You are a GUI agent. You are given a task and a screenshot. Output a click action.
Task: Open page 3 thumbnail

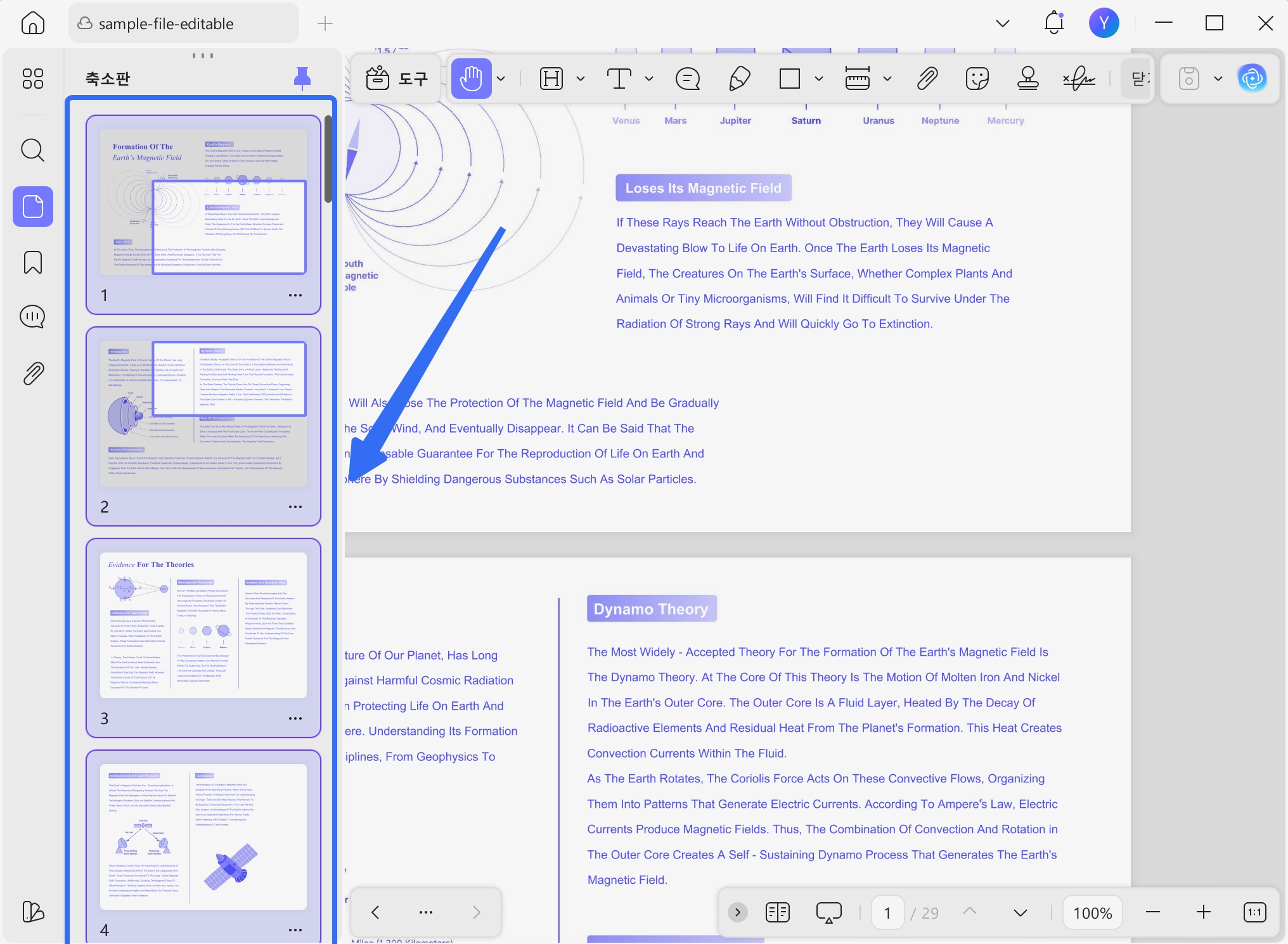203,625
